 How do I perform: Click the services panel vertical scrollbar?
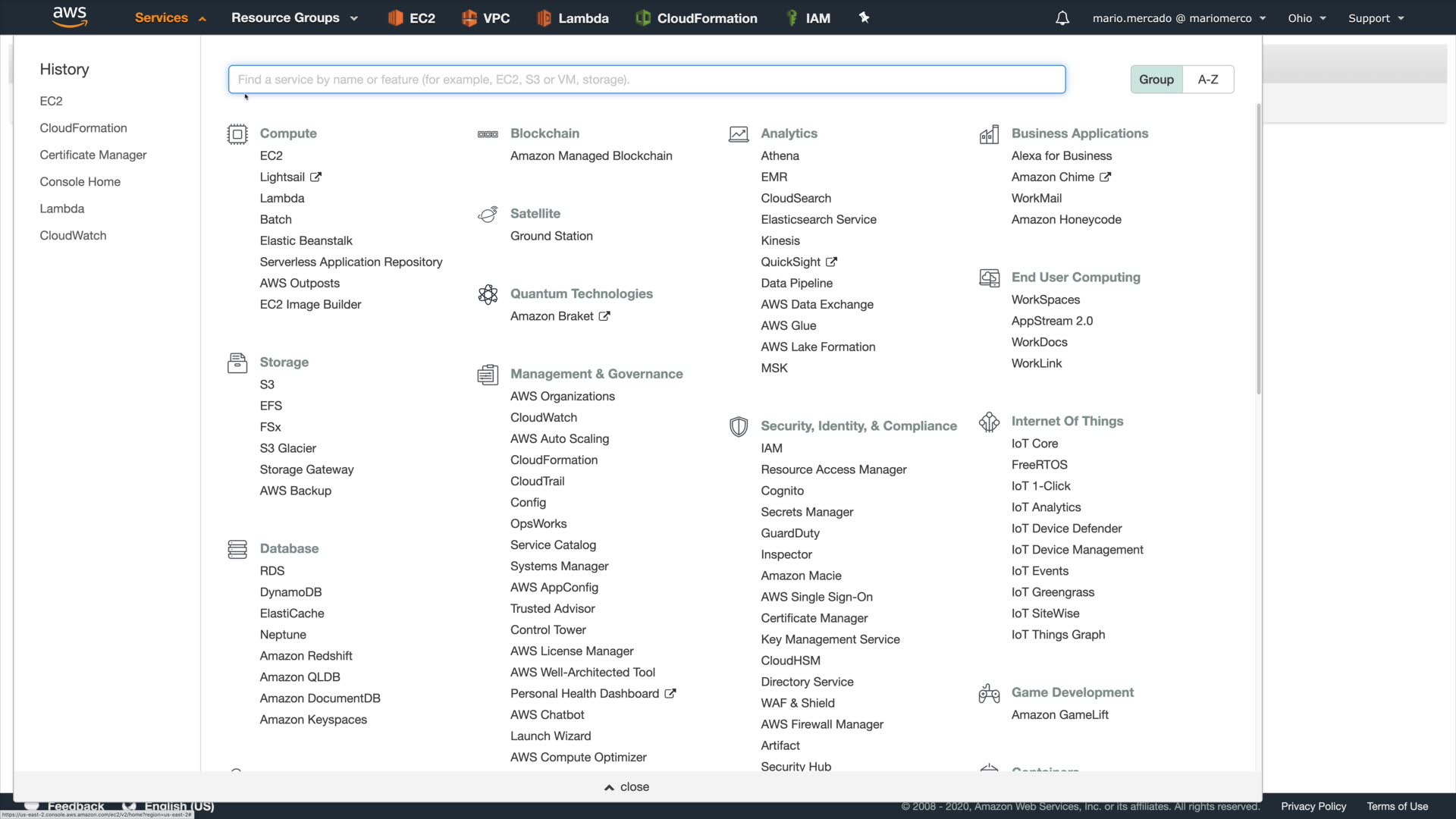tap(1258, 250)
